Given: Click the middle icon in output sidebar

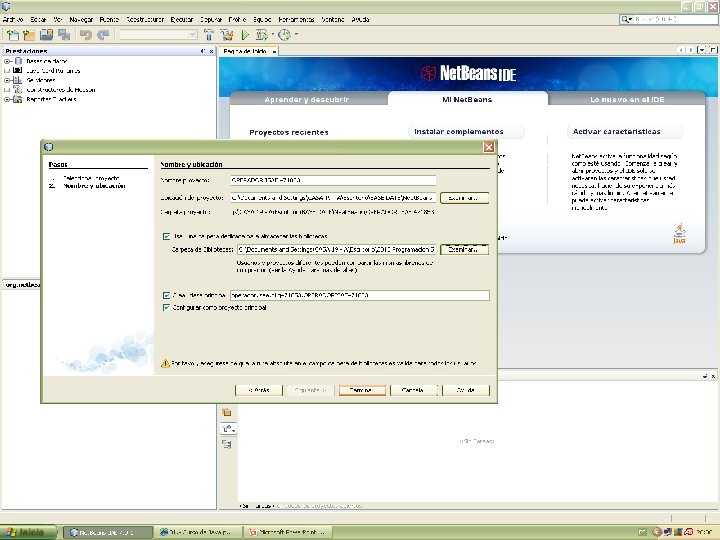Looking at the screenshot, I should [228, 429].
